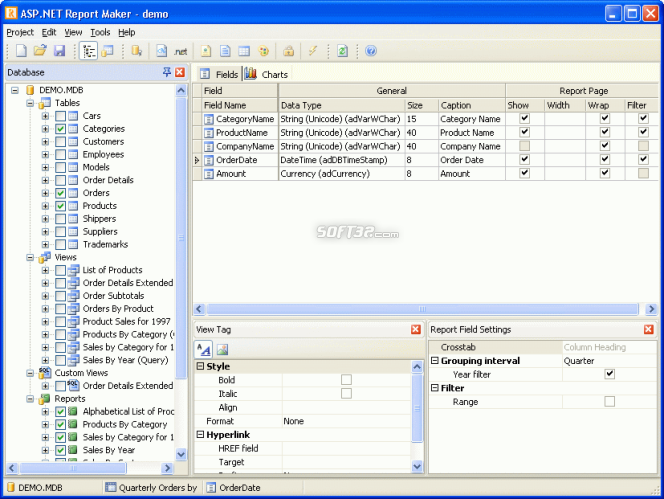Enable the Bold style checkbox
The width and height of the screenshot is (664, 499).
click(346, 380)
